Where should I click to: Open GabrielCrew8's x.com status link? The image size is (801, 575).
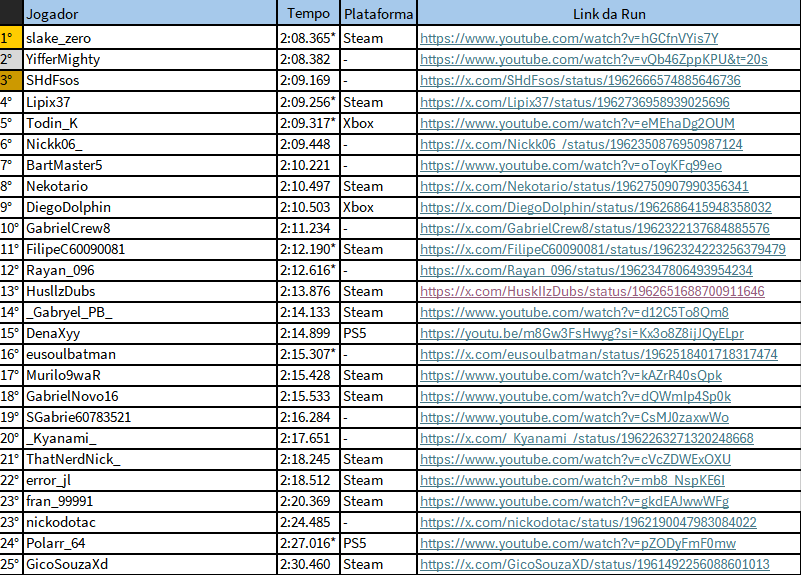pyautogui.click(x=595, y=228)
